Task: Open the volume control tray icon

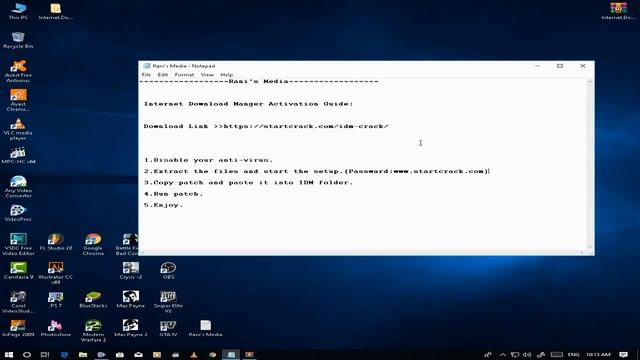Action: tap(527, 355)
